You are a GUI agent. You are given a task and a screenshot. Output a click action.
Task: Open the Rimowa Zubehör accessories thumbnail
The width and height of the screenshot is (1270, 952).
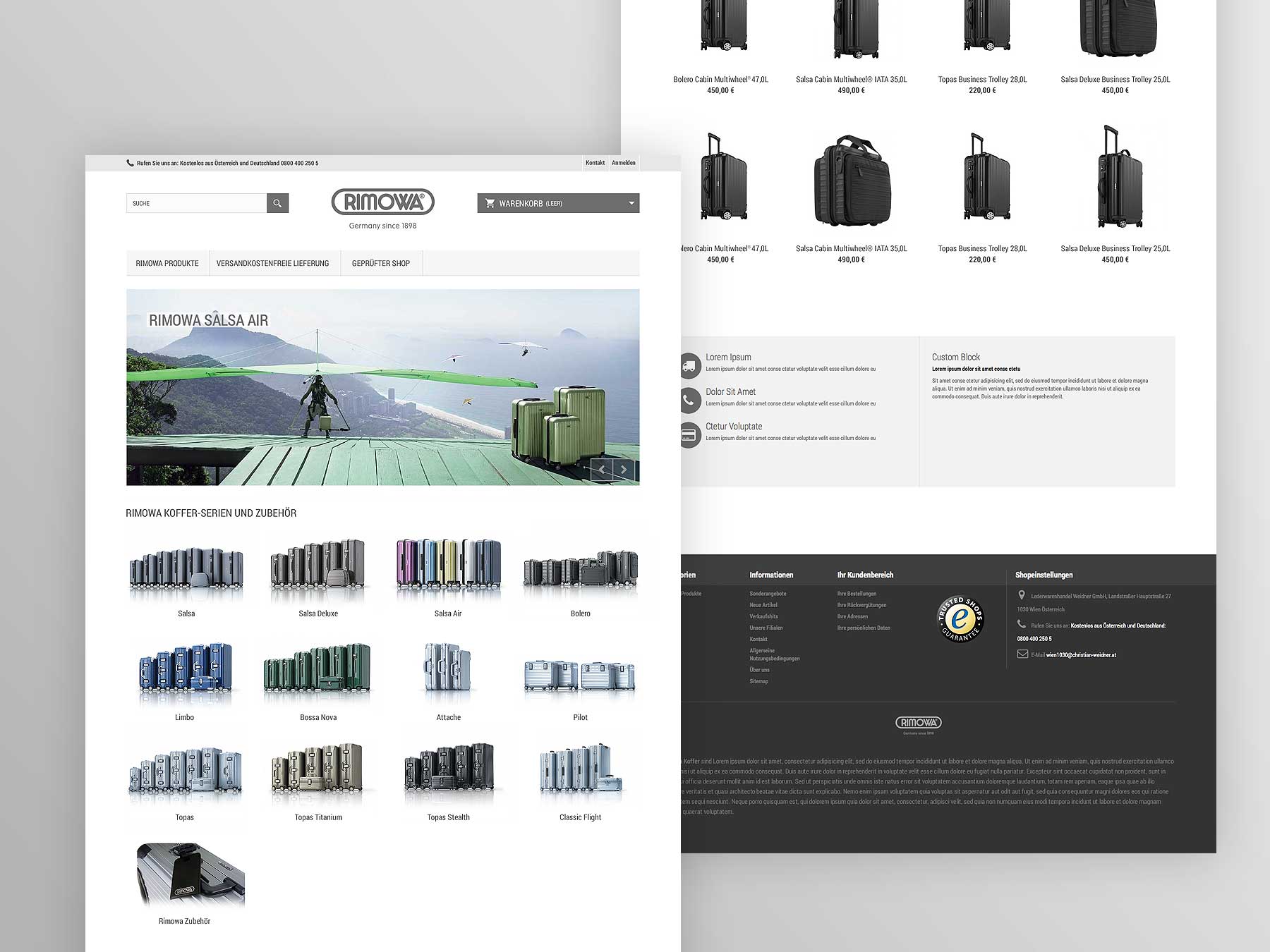coord(190,874)
